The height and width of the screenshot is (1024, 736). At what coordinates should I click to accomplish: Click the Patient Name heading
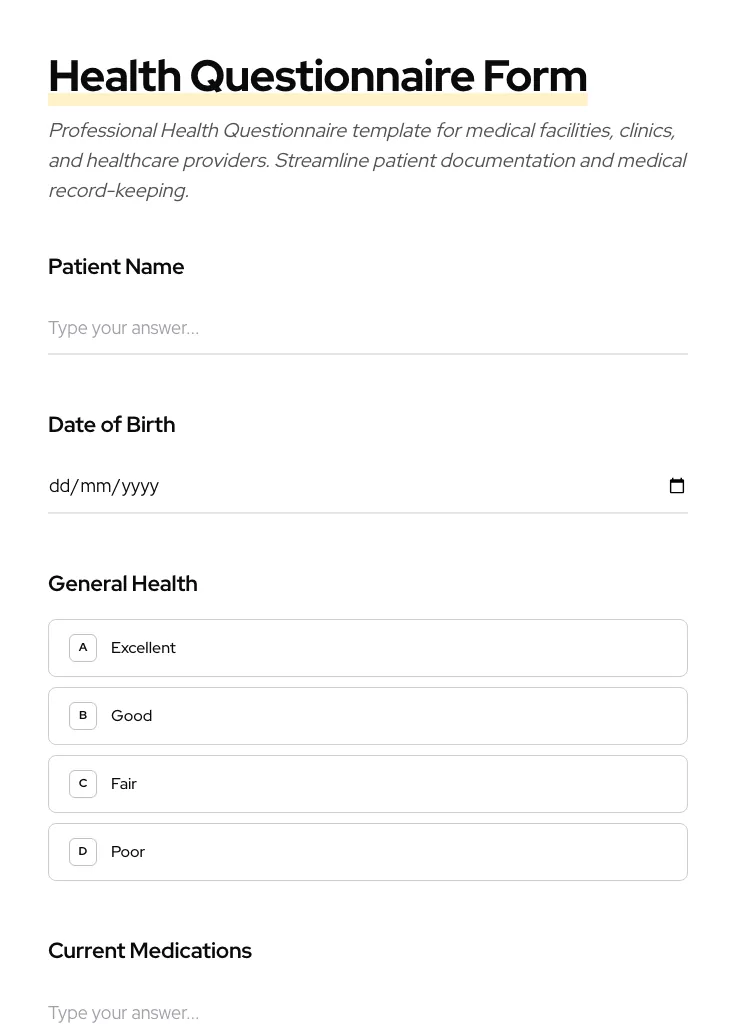116,266
